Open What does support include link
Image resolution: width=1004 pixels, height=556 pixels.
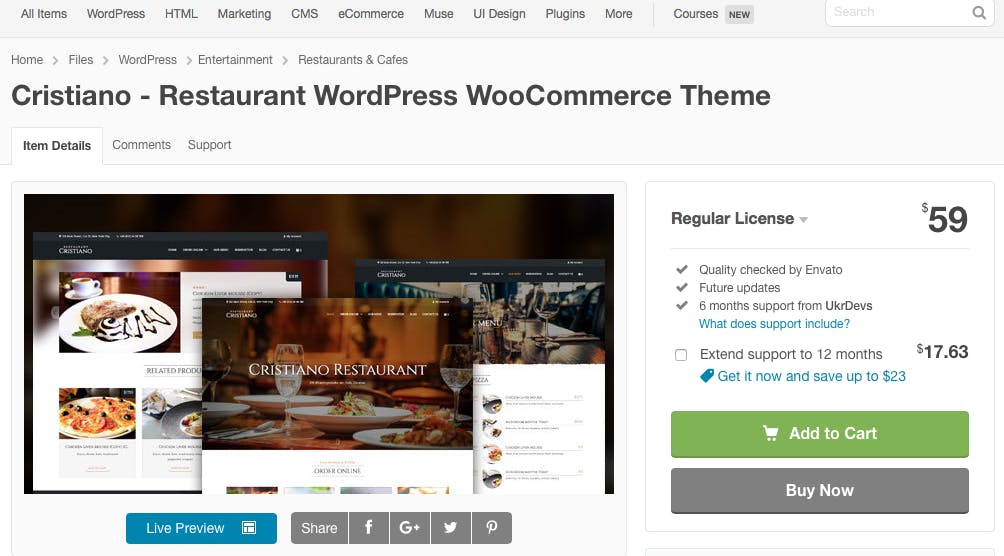pos(774,324)
